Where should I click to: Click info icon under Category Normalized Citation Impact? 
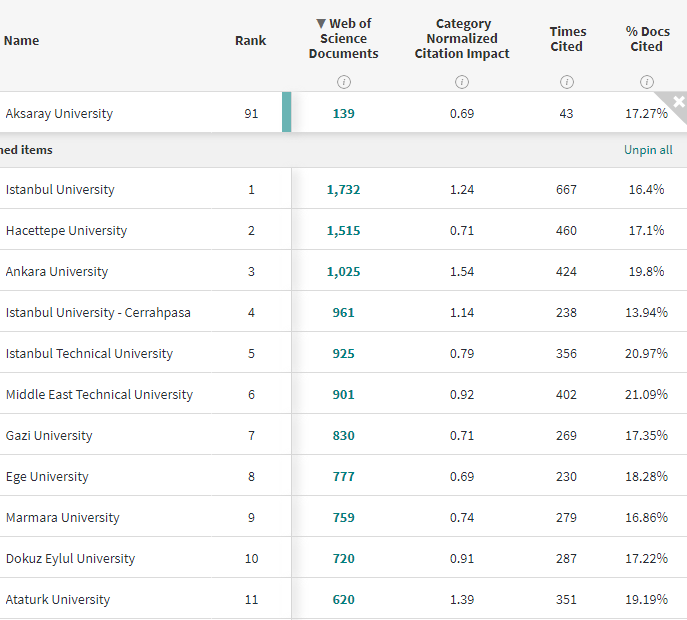tap(462, 81)
